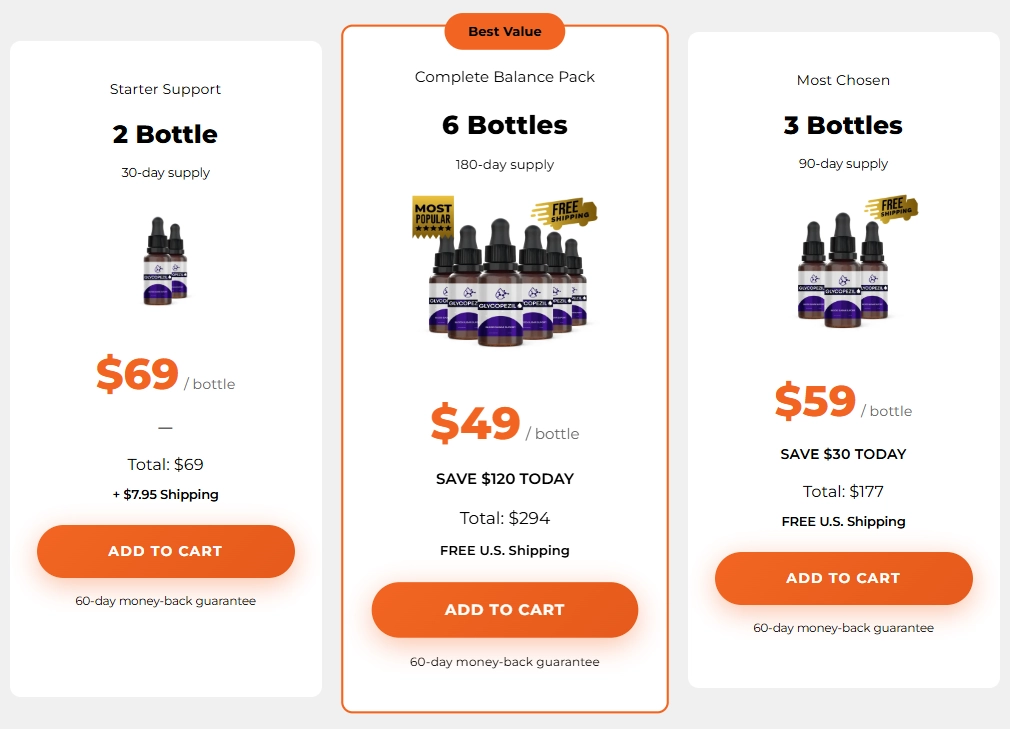The image size is (1010, 729).
Task: Click the 2 Bottle product image
Action: coord(164,262)
